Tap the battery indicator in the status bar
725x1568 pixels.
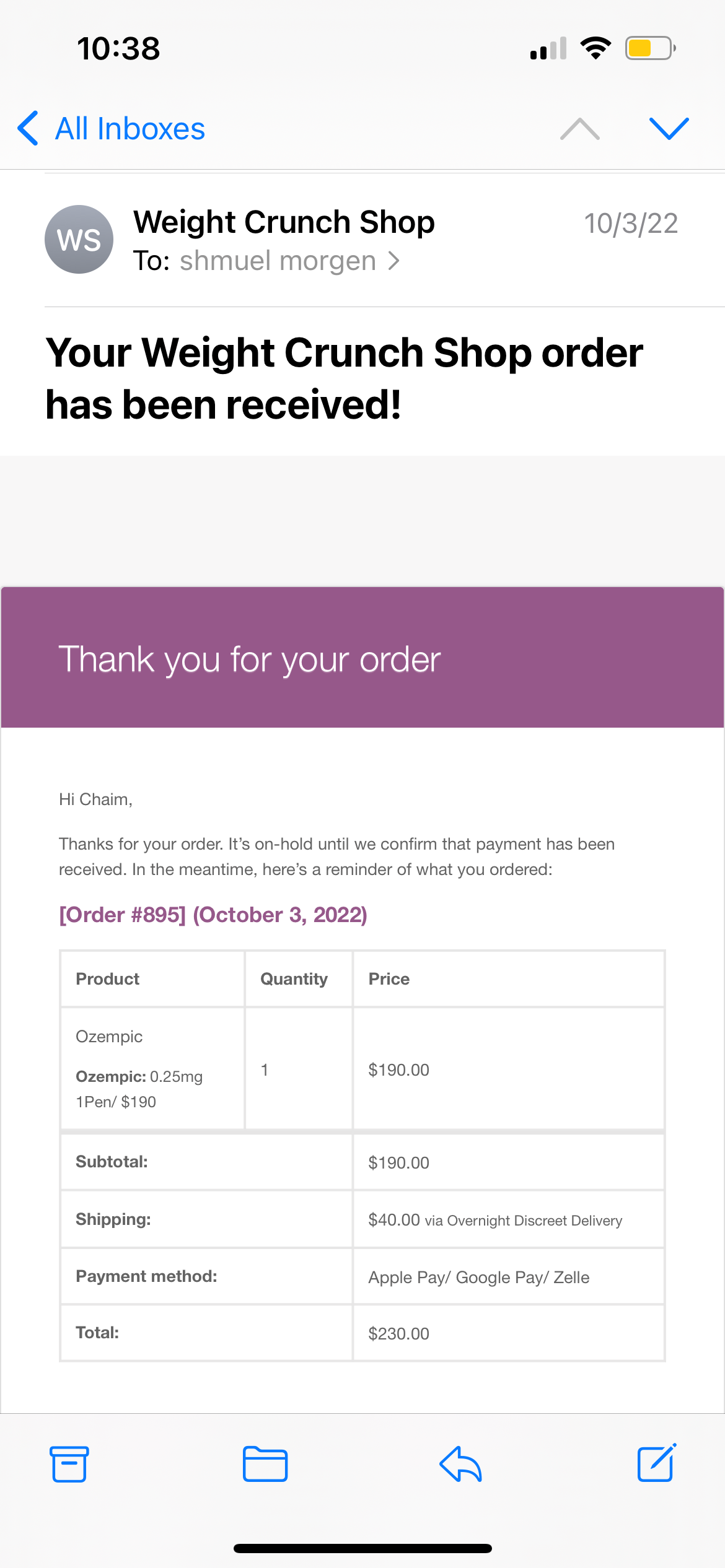pos(650,48)
